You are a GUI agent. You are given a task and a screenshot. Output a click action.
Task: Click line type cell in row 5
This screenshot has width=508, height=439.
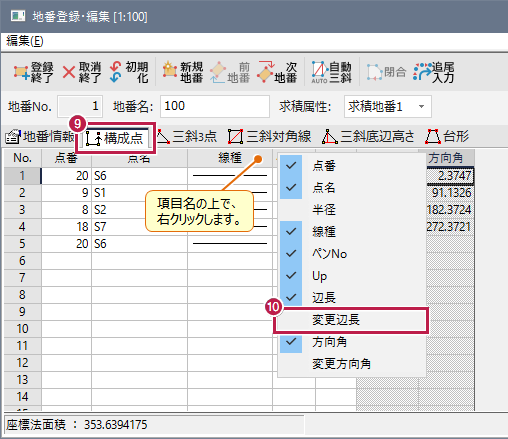(230, 244)
